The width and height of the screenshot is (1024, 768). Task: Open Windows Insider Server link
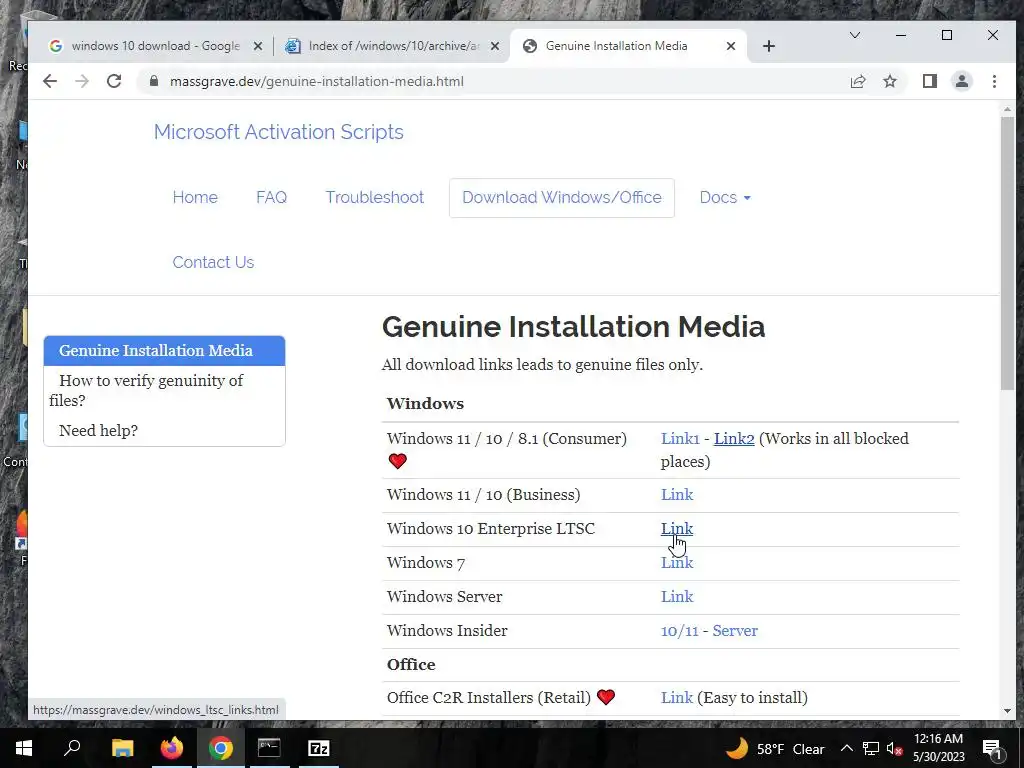(735, 630)
